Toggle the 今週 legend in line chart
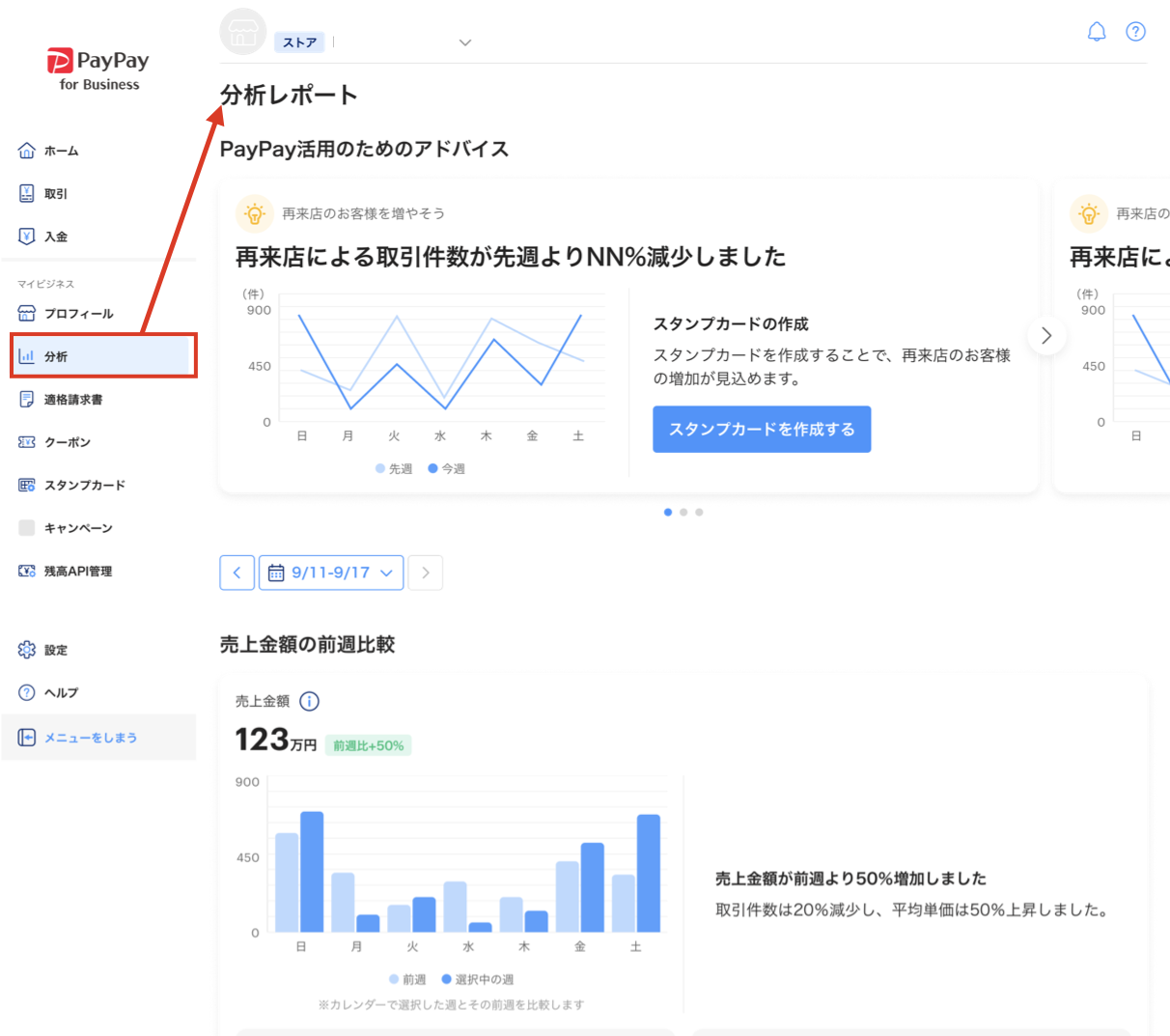 pyautogui.click(x=447, y=468)
